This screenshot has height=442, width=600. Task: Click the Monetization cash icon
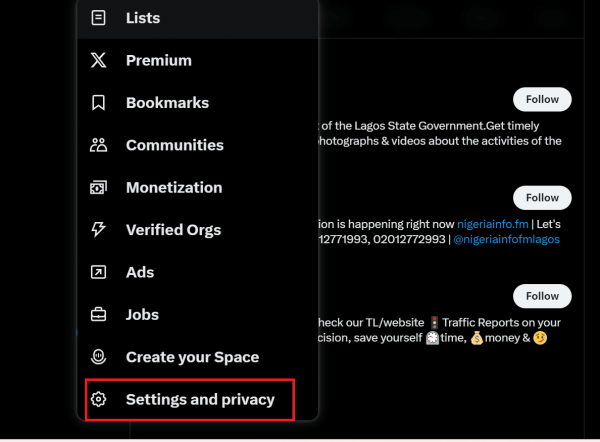pos(98,188)
